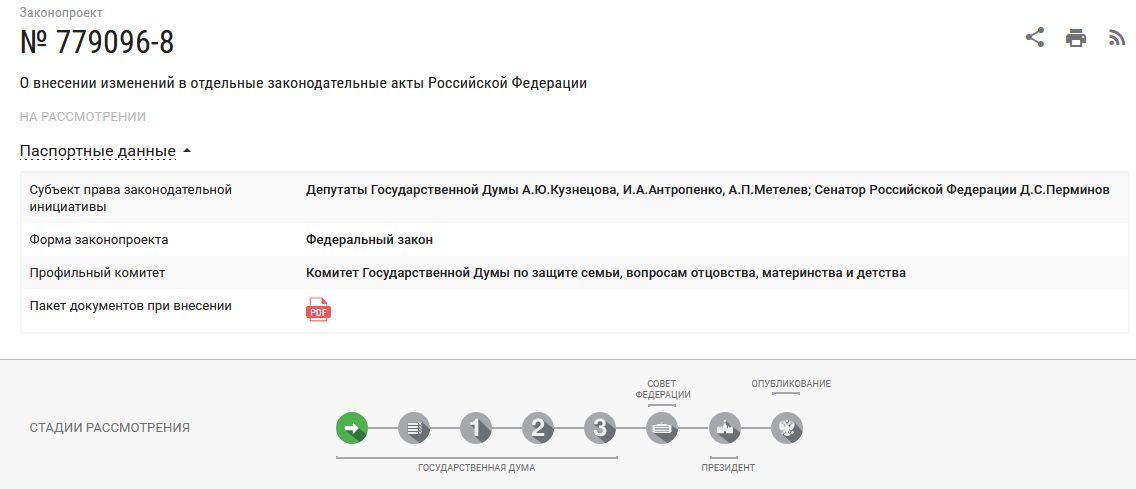1136x489 pixels.
Task: Print the bill page via printer icon
Action: click(1076, 38)
